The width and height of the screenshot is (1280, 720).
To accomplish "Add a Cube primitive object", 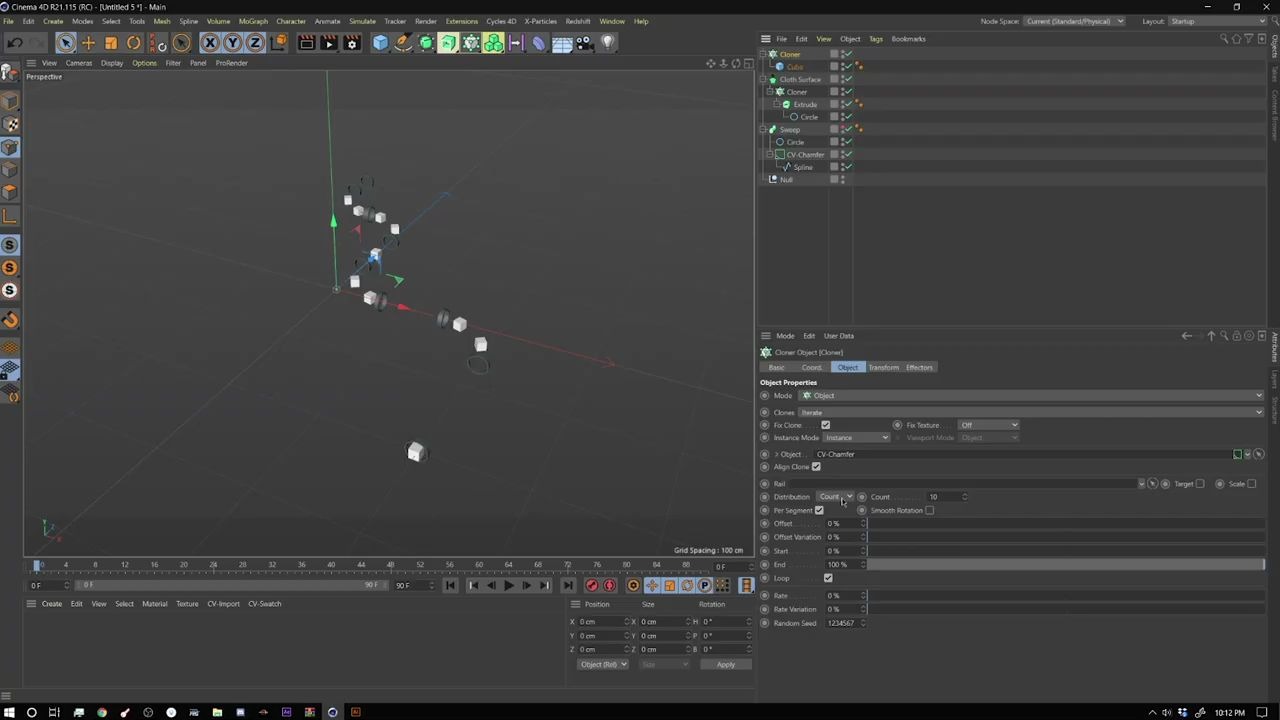I will pos(380,43).
